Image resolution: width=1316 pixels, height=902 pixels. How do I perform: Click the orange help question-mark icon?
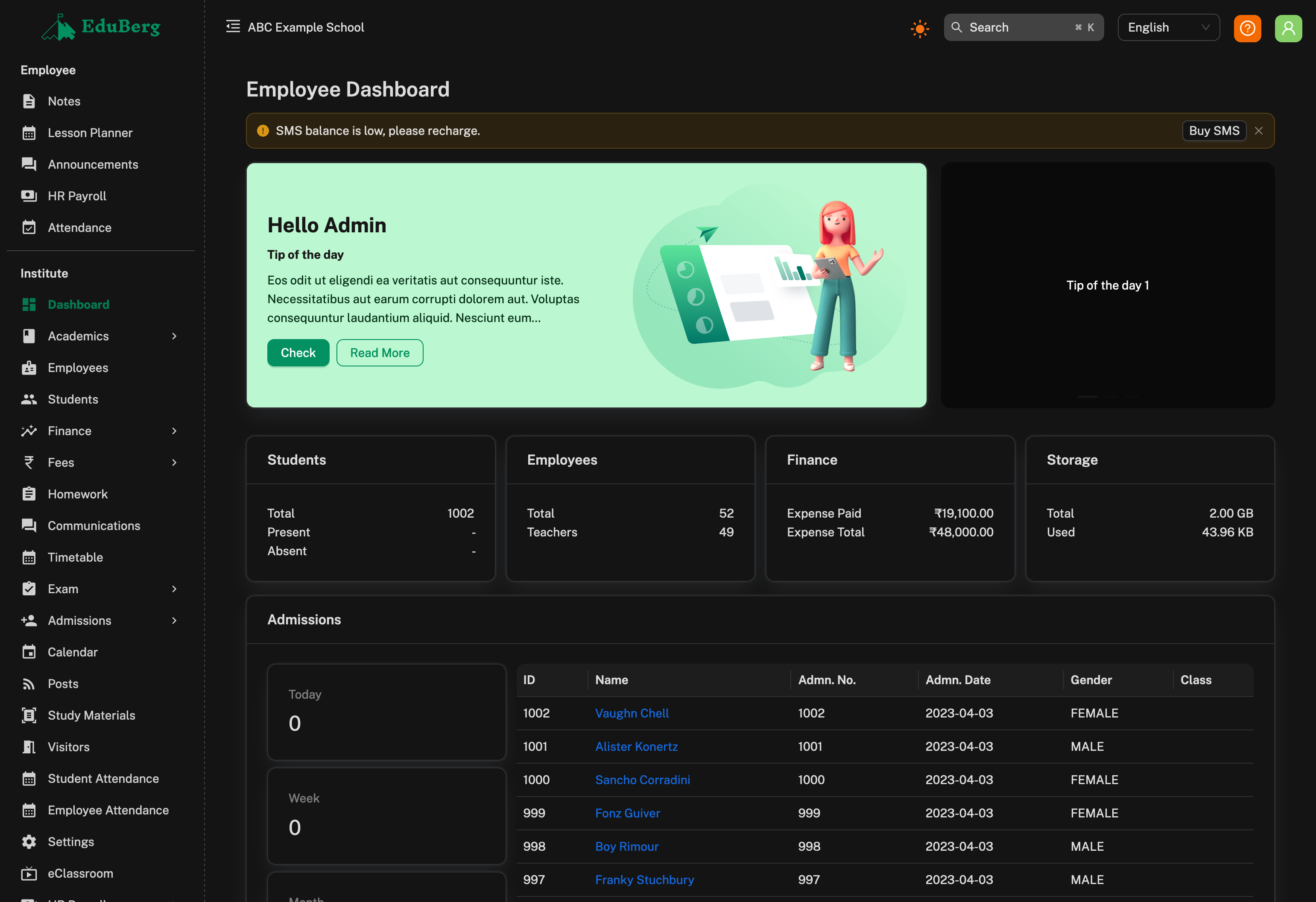1248,28
